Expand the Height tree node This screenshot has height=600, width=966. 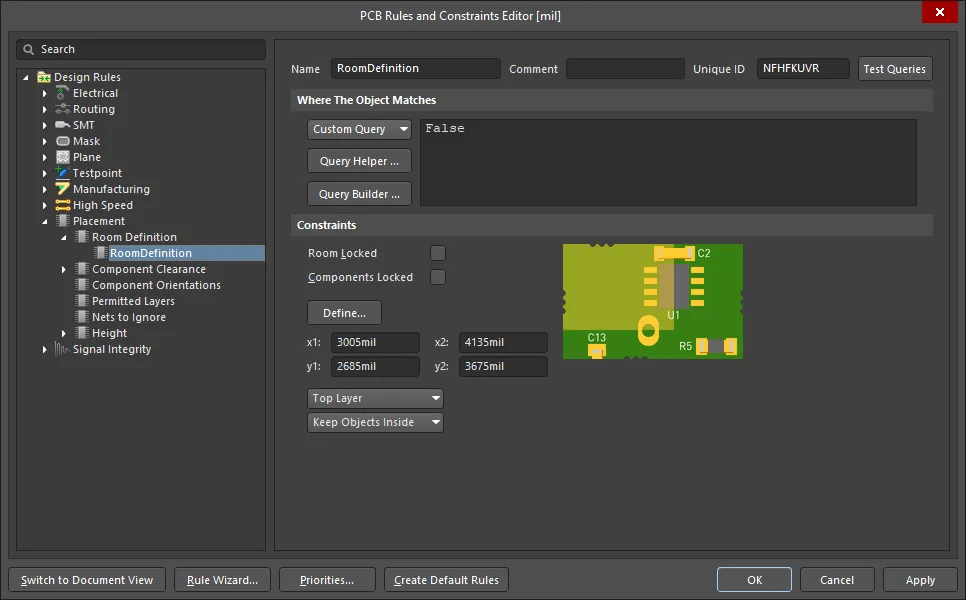tap(63, 333)
